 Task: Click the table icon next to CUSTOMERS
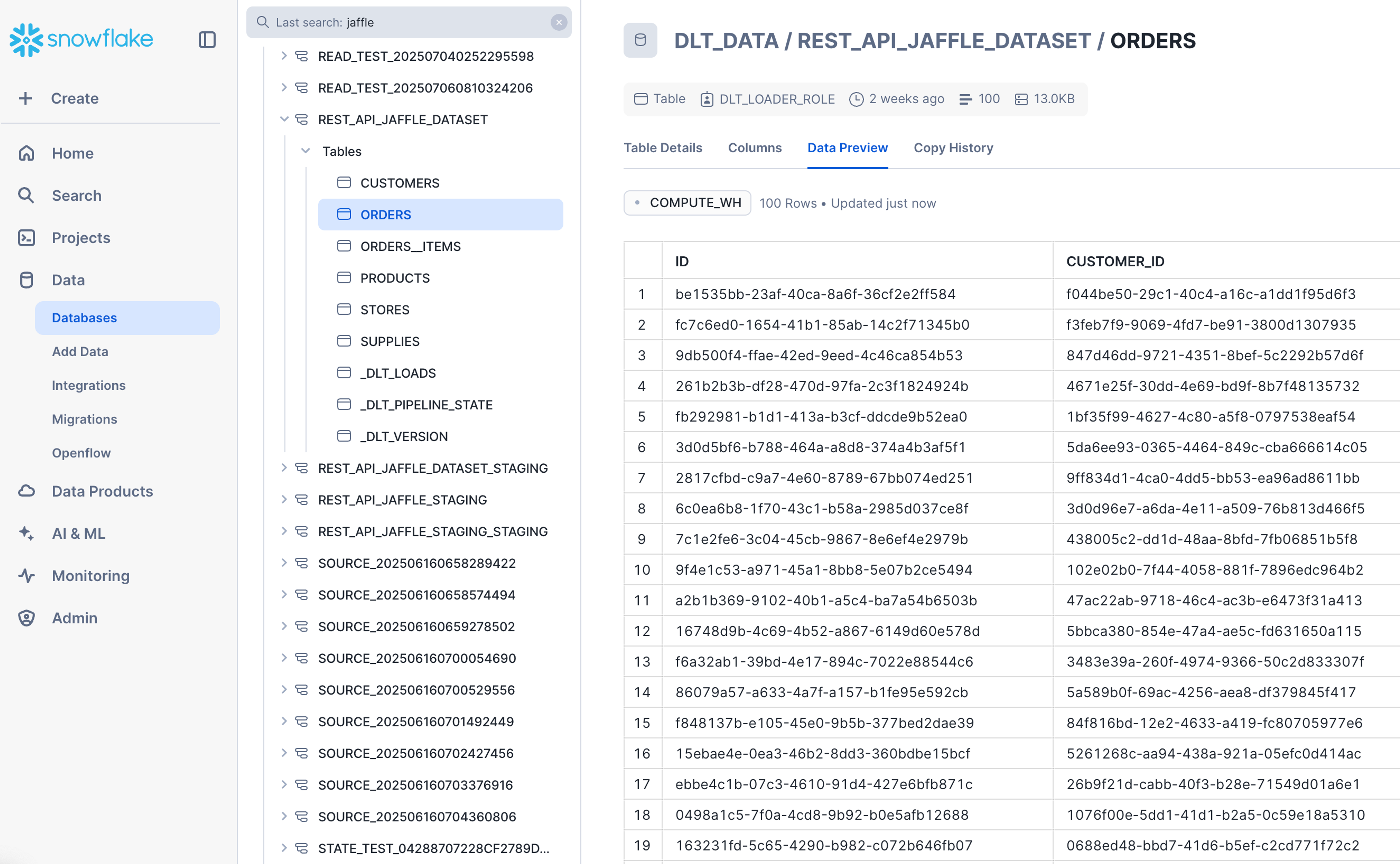344,183
